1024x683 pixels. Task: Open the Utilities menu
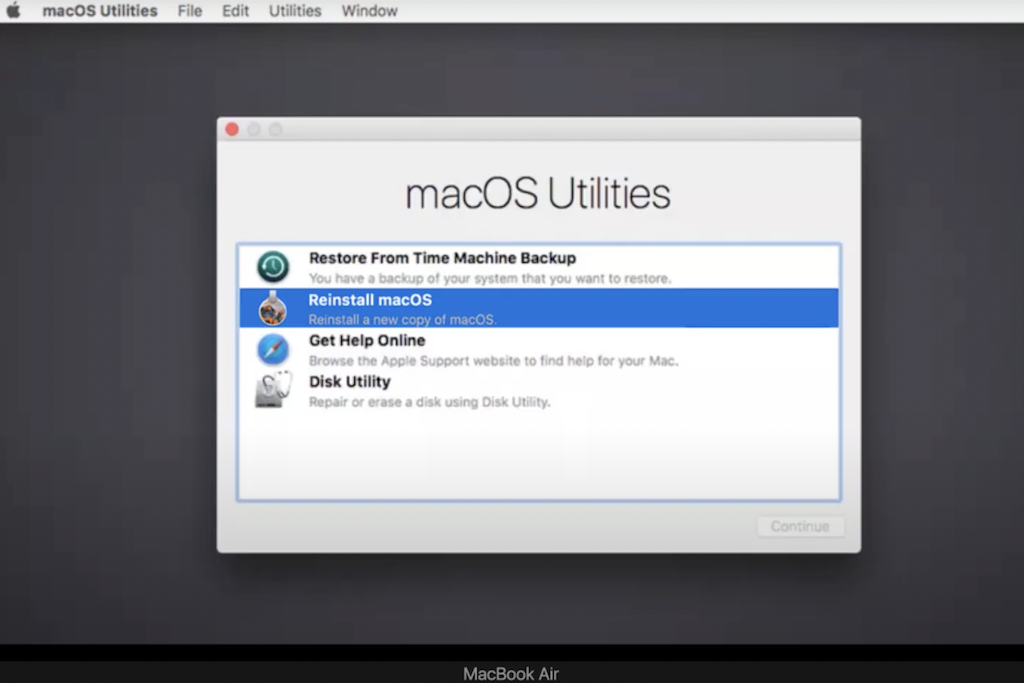click(x=295, y=11)
